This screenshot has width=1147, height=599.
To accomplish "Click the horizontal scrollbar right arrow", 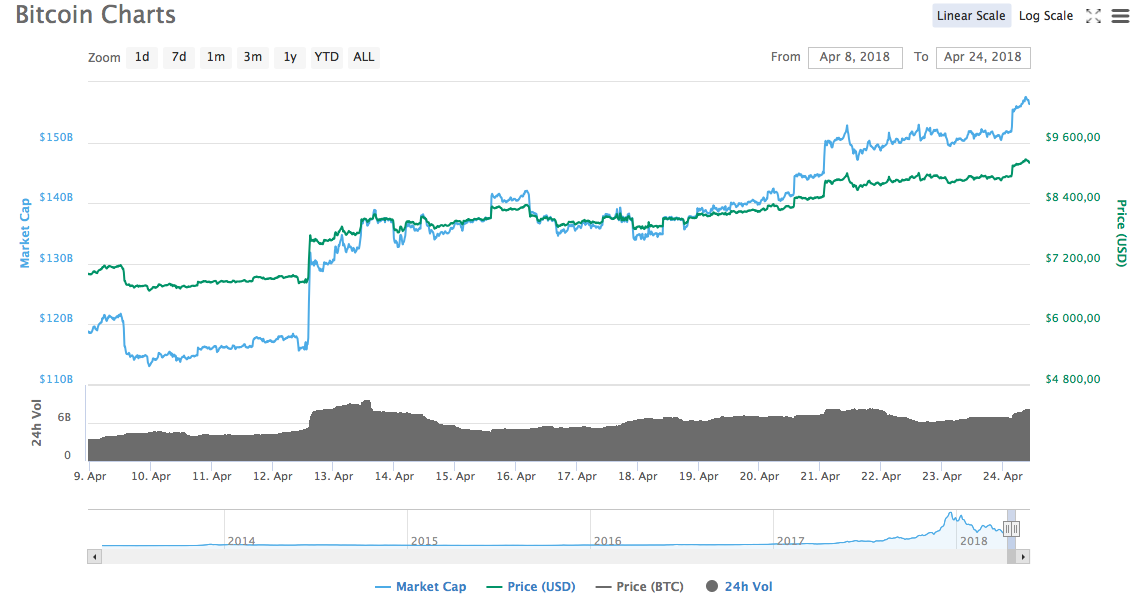I will coord(1023,556).
